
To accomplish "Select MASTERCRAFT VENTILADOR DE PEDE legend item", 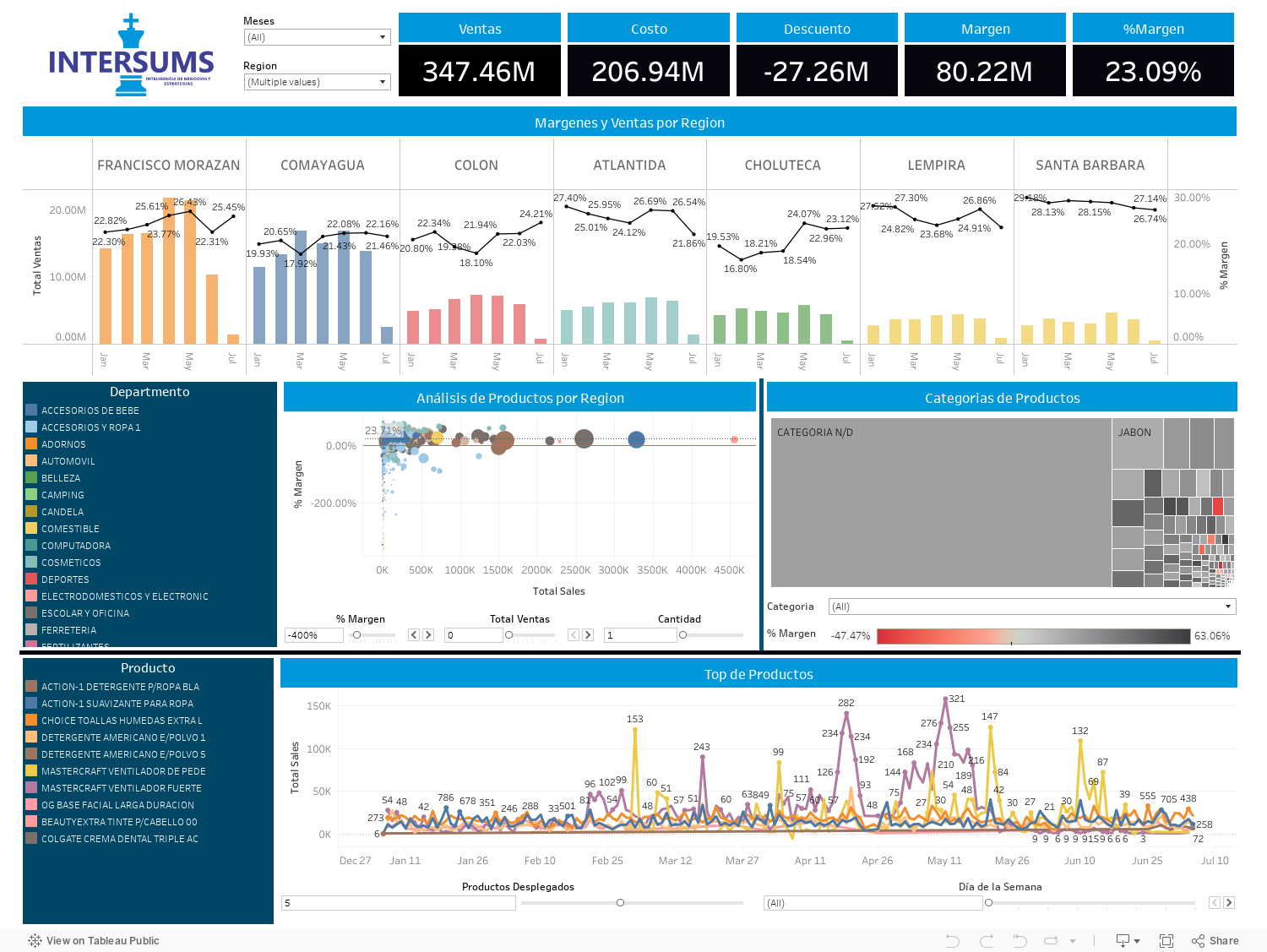I will [123, 771].
